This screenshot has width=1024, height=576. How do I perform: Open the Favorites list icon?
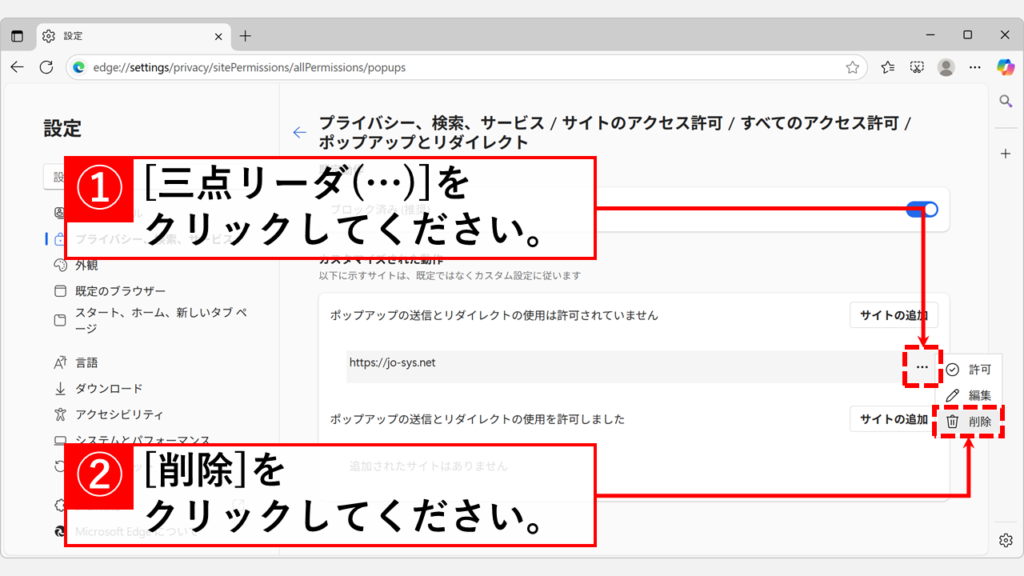click(888, 67)
